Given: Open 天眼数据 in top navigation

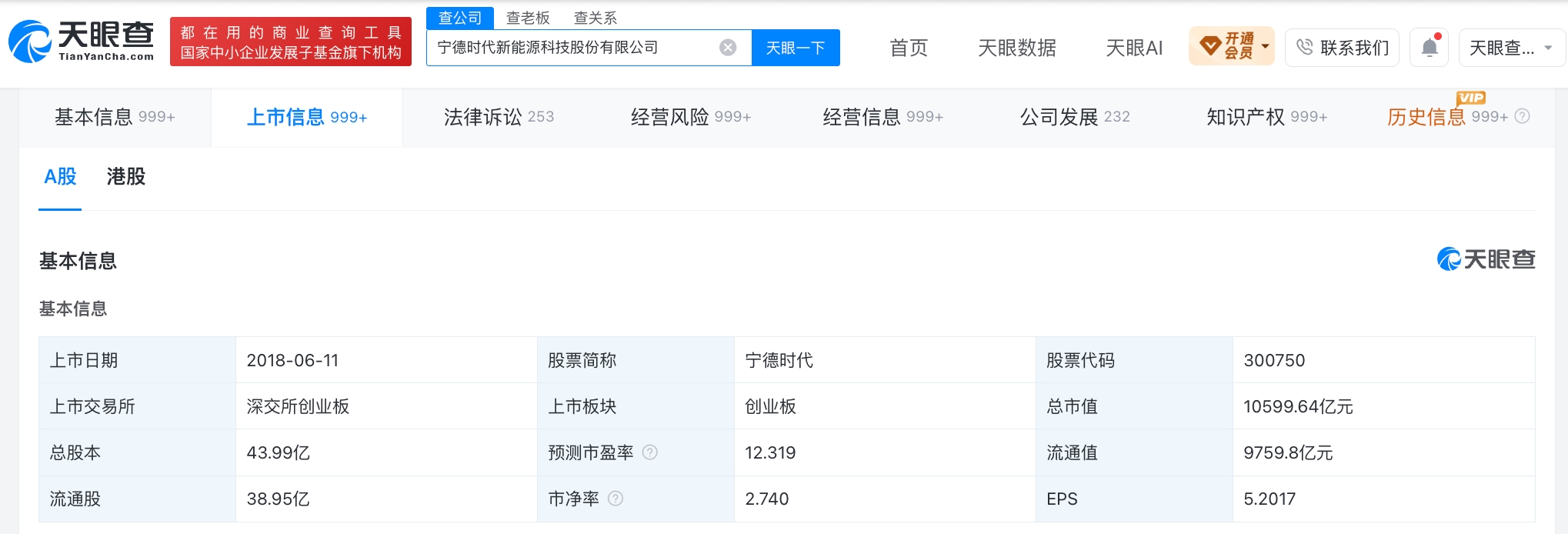Looking at the screenshot, I should 1017,48.
